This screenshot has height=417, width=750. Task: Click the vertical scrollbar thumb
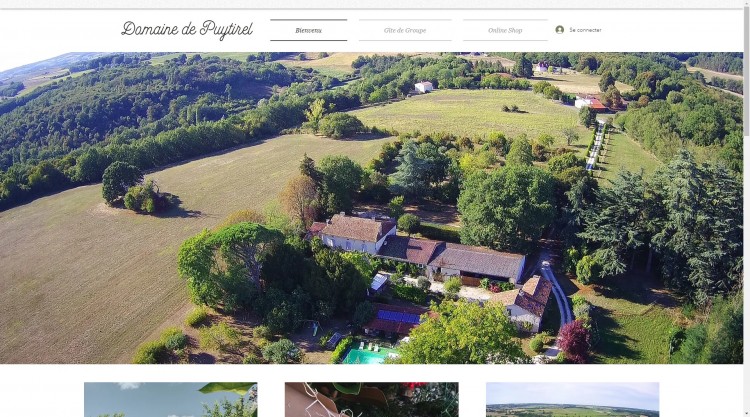tap(746, 72)
